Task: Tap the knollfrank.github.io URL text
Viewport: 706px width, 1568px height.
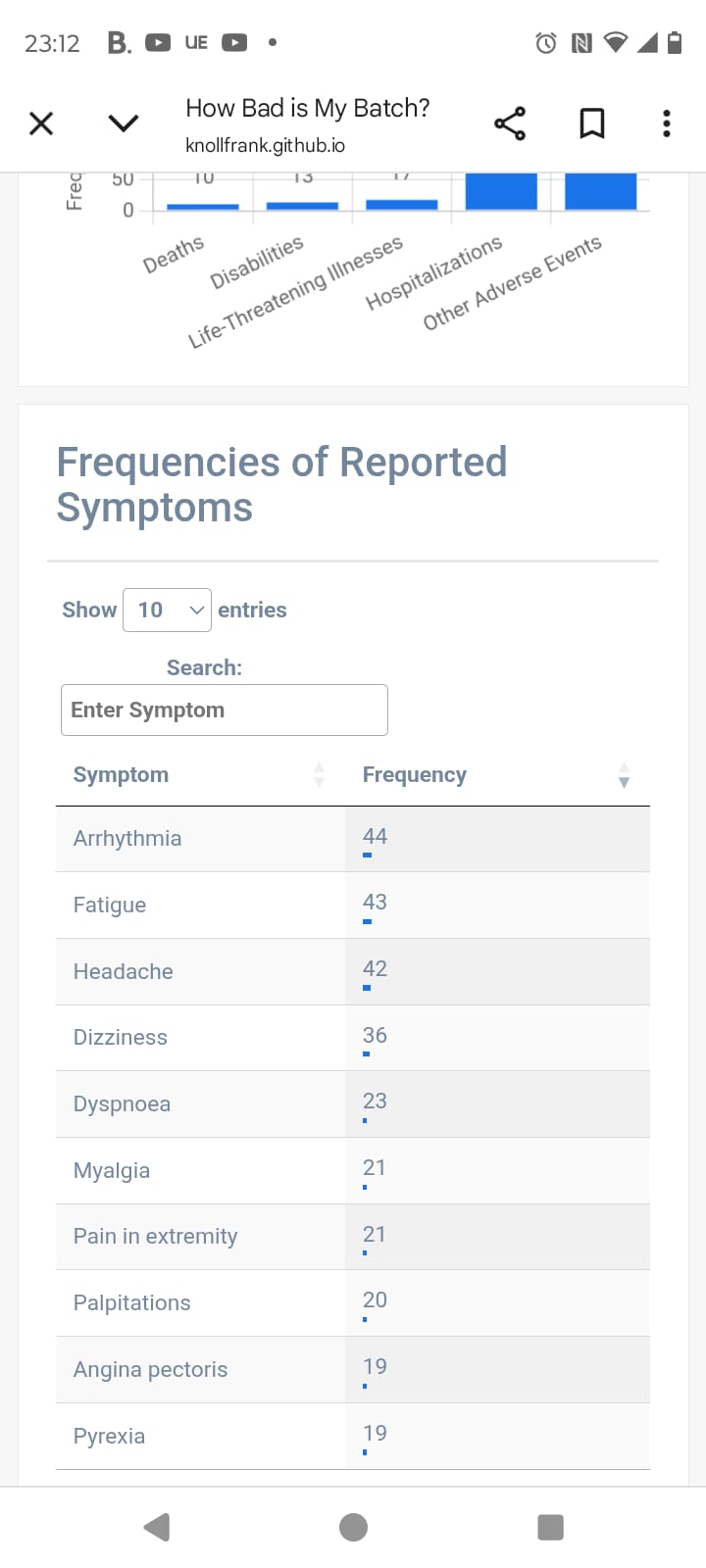Action: pyautogui.click(x=265, y=145)
